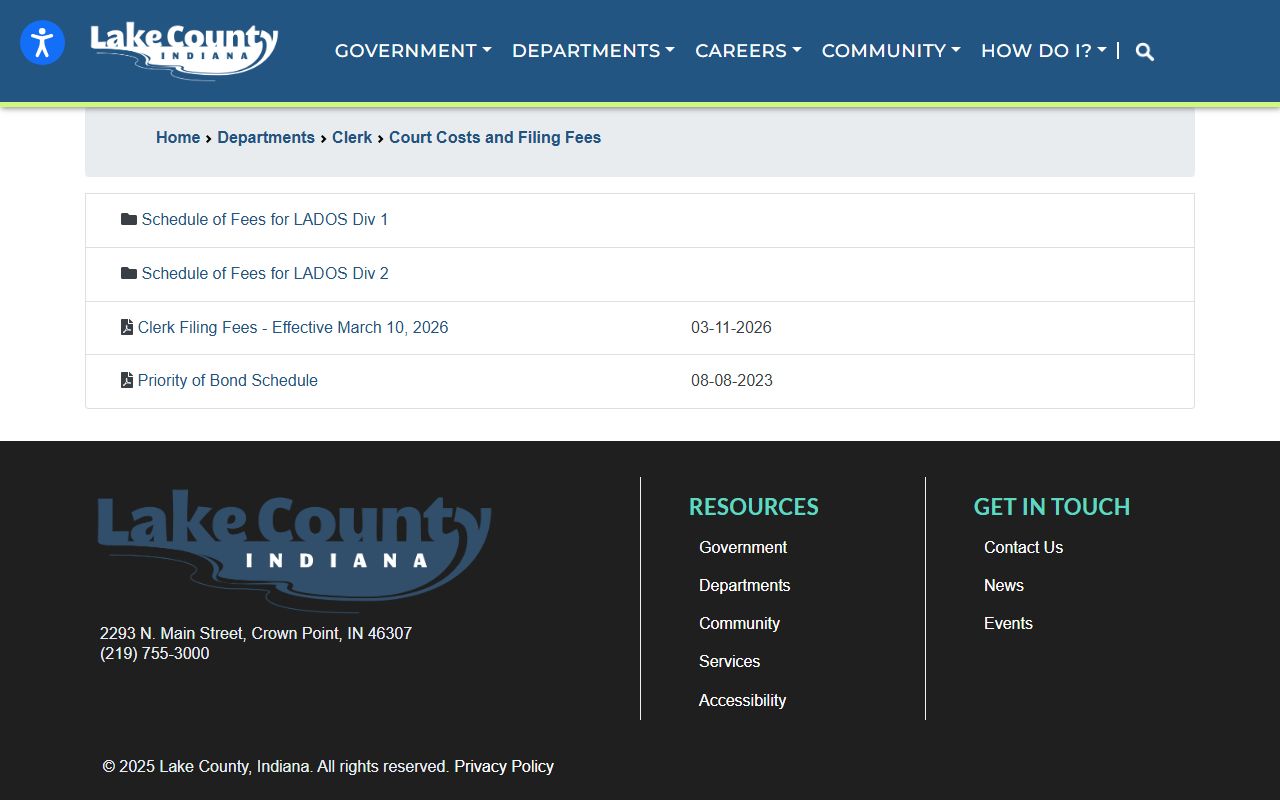Open the Community dropdown menu
The height and width of the screenshot is (800, 1280).
[x=891, y=51]
